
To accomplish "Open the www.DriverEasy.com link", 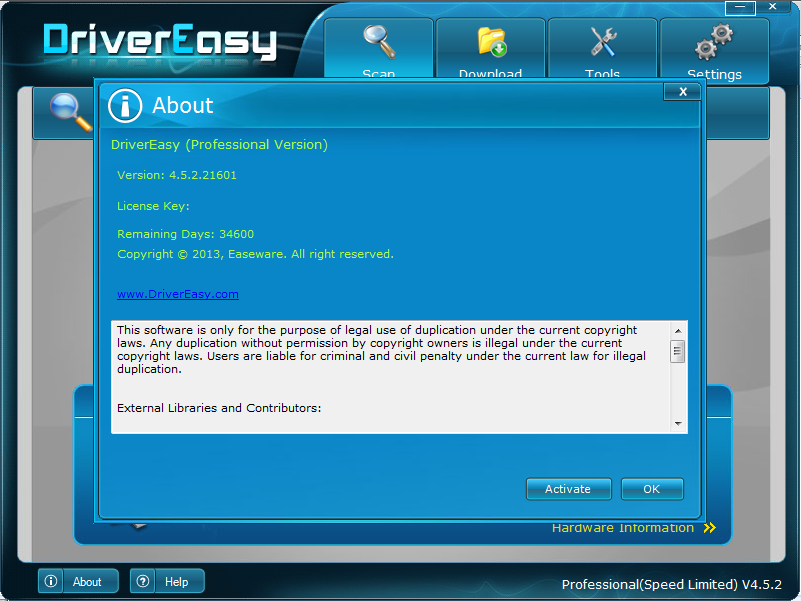I will point(178,294).
